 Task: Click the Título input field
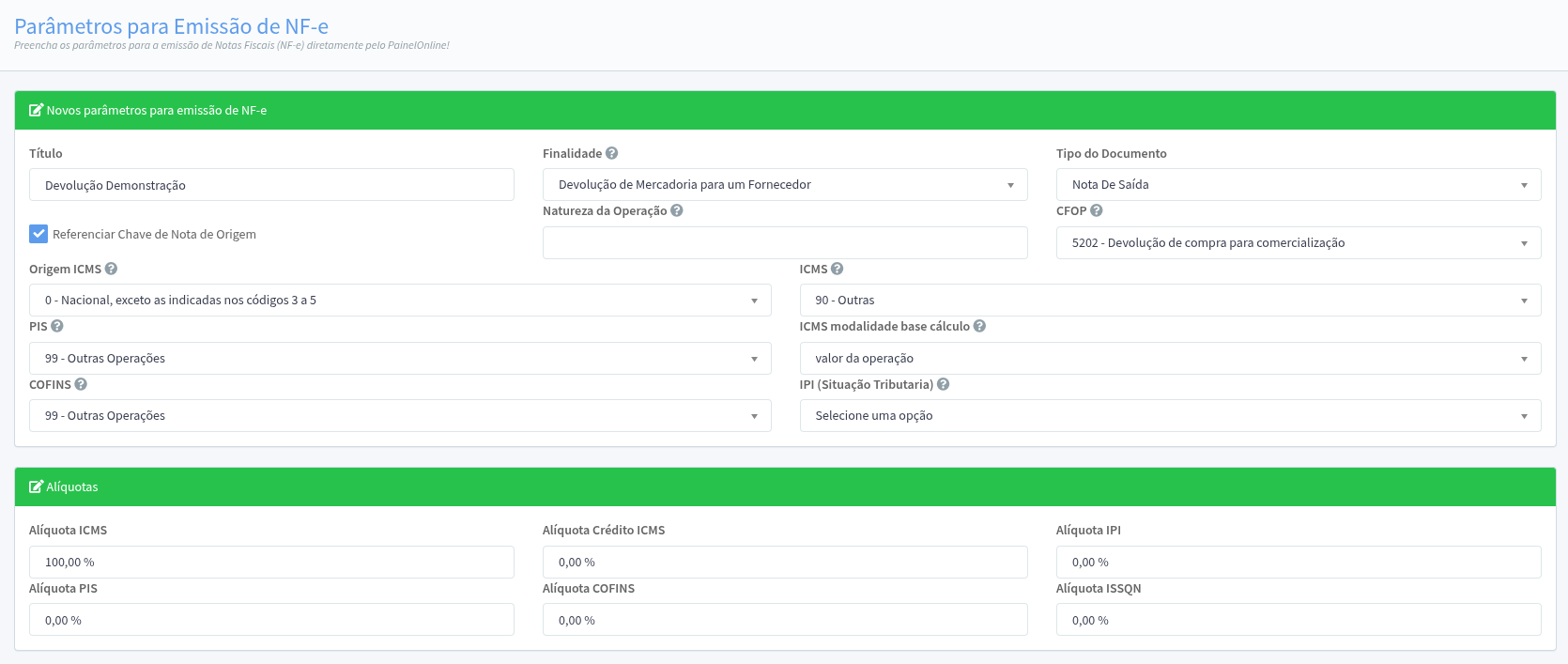click(x=271, y=185)
